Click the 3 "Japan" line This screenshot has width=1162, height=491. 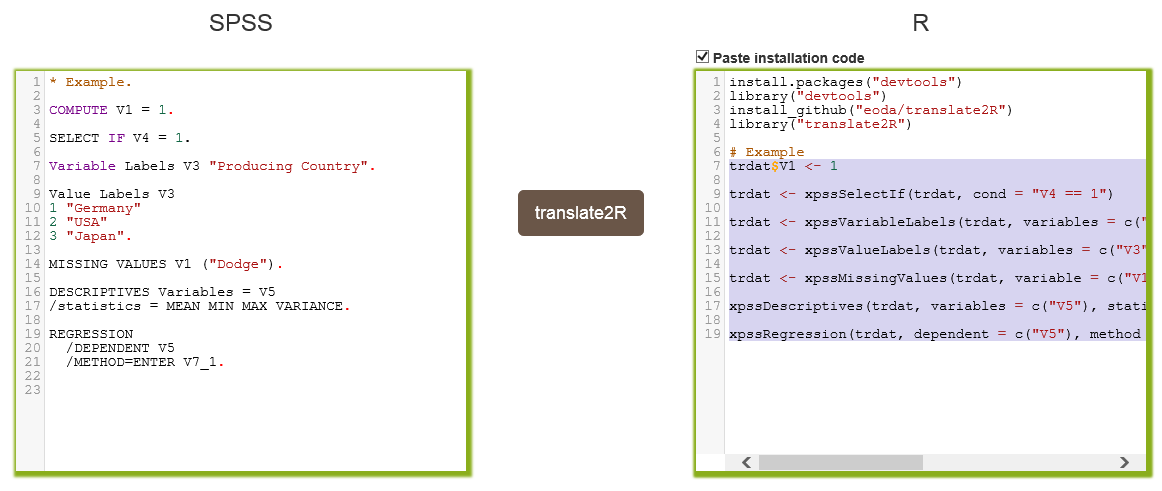(x=90, y=237)
